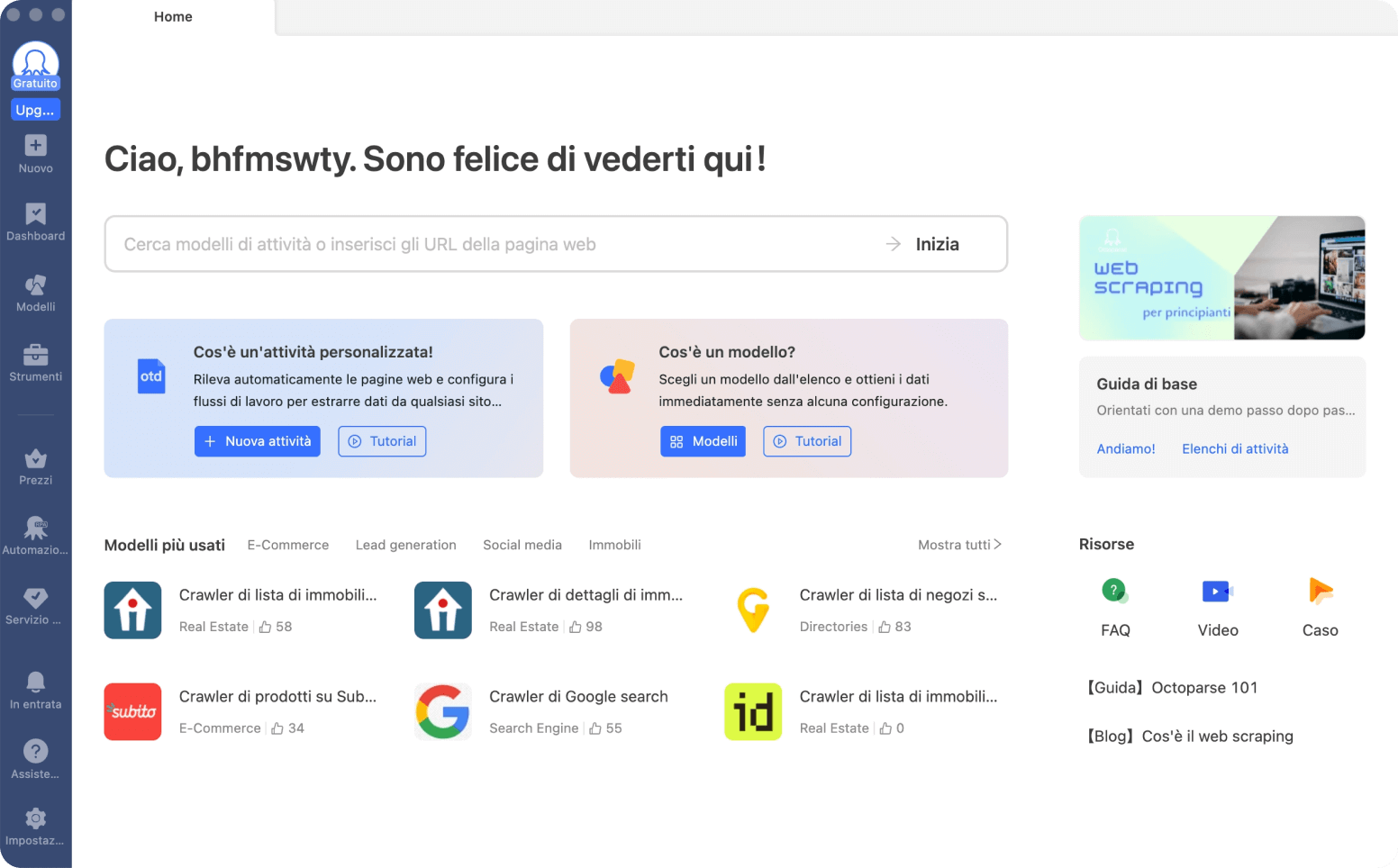The height and width of the screenshot is (868, 1398).
Task: Open the web scraping per principianti banner
Action: [1221, 277]
